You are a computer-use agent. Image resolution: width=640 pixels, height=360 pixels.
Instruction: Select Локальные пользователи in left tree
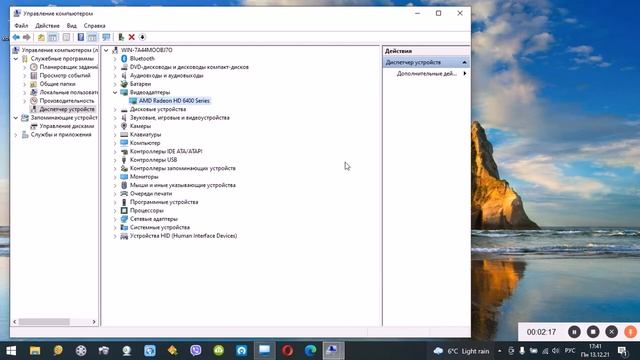(69, 93)
